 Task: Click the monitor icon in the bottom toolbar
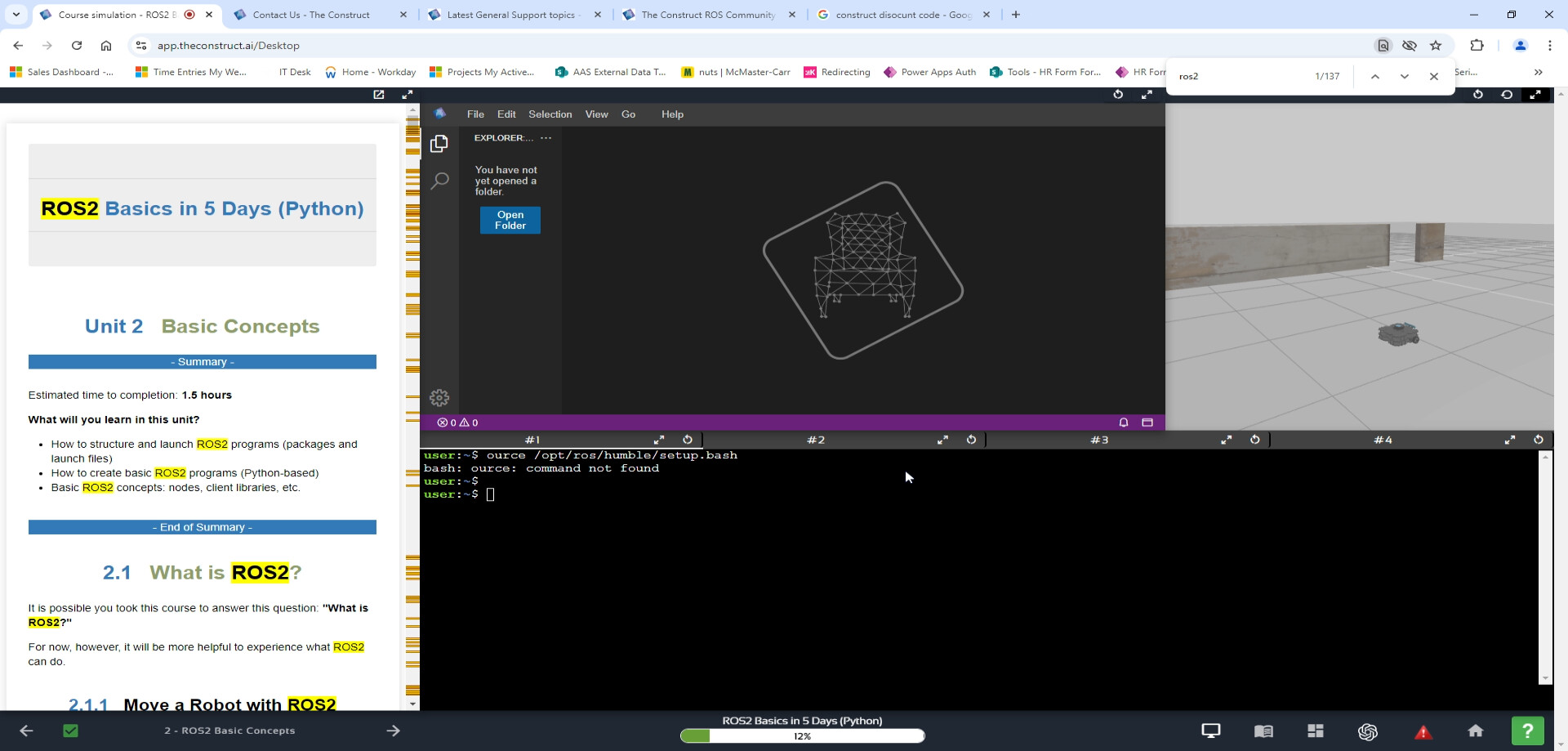pos(1211,731)
